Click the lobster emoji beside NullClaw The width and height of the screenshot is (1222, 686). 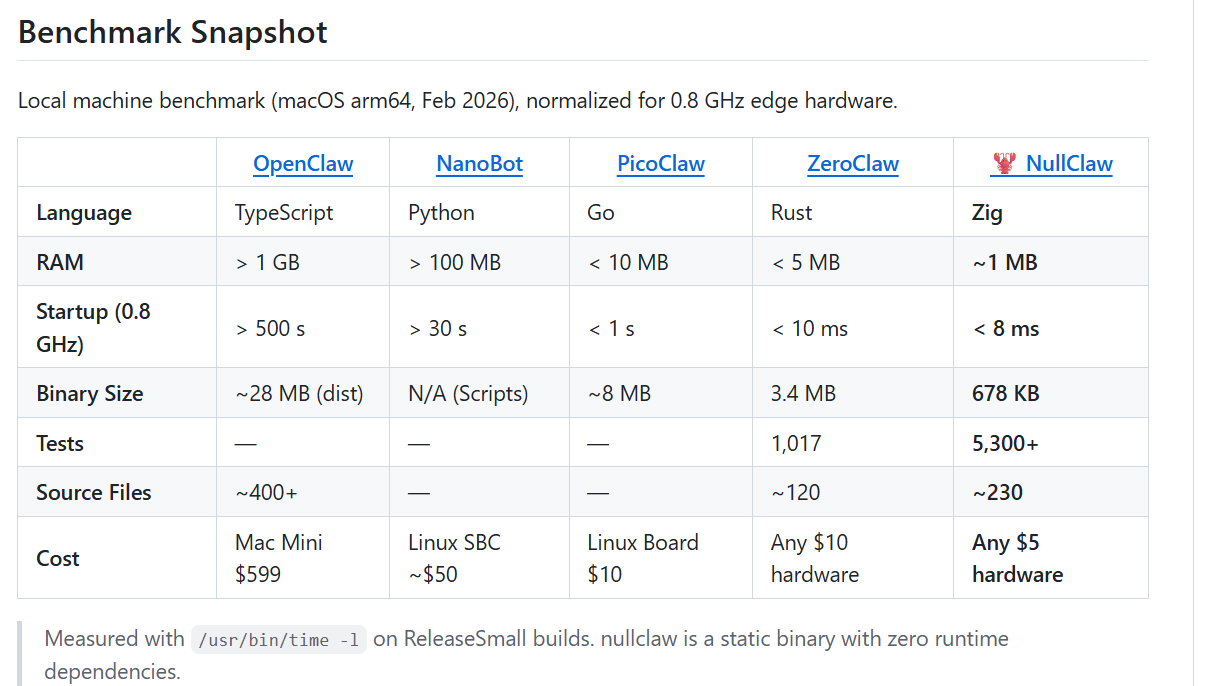click(1004, 163)
